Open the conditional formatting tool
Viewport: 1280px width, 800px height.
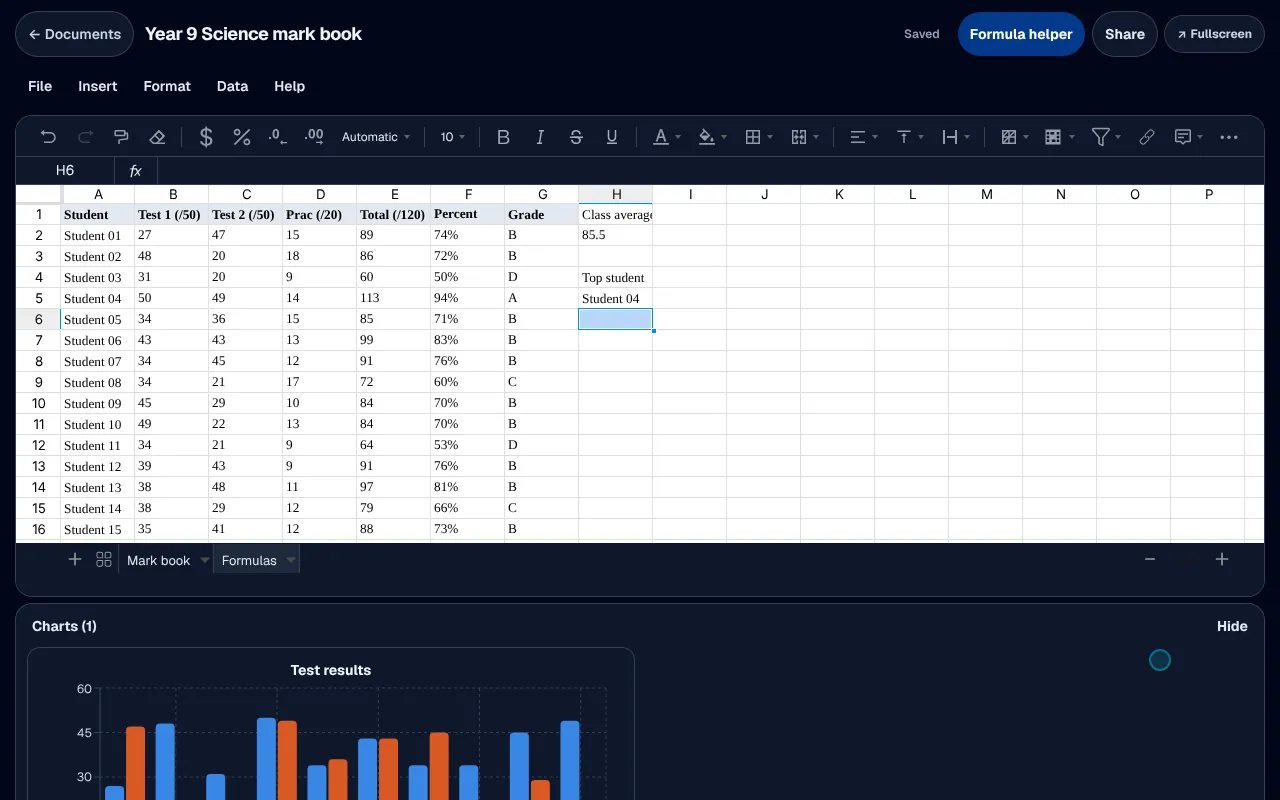click(x=1009, y=137)
